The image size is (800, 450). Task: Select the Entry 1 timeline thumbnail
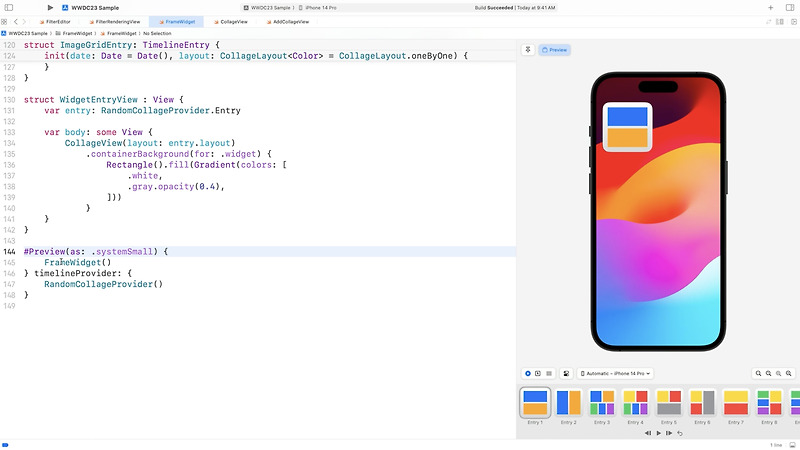[x=535, y=403]
